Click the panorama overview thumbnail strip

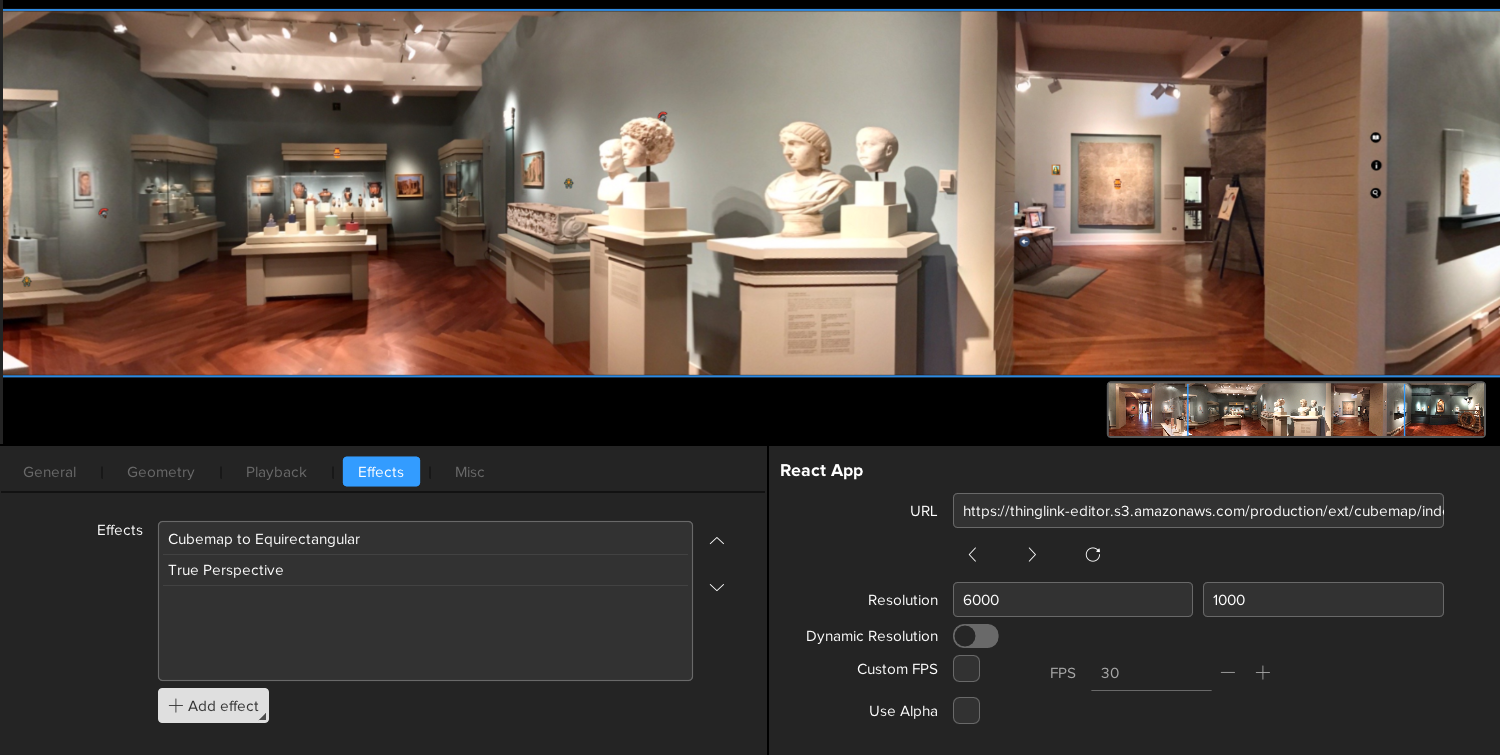tap(1295, 410)
